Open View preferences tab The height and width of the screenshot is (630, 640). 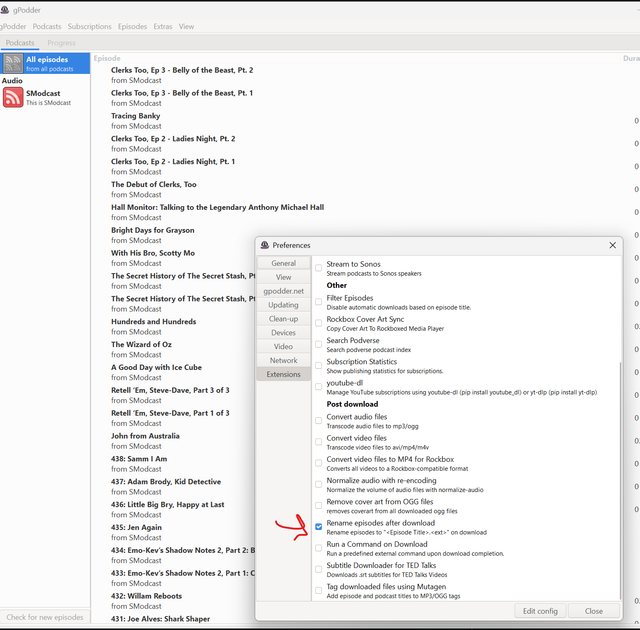pos(283,277)
